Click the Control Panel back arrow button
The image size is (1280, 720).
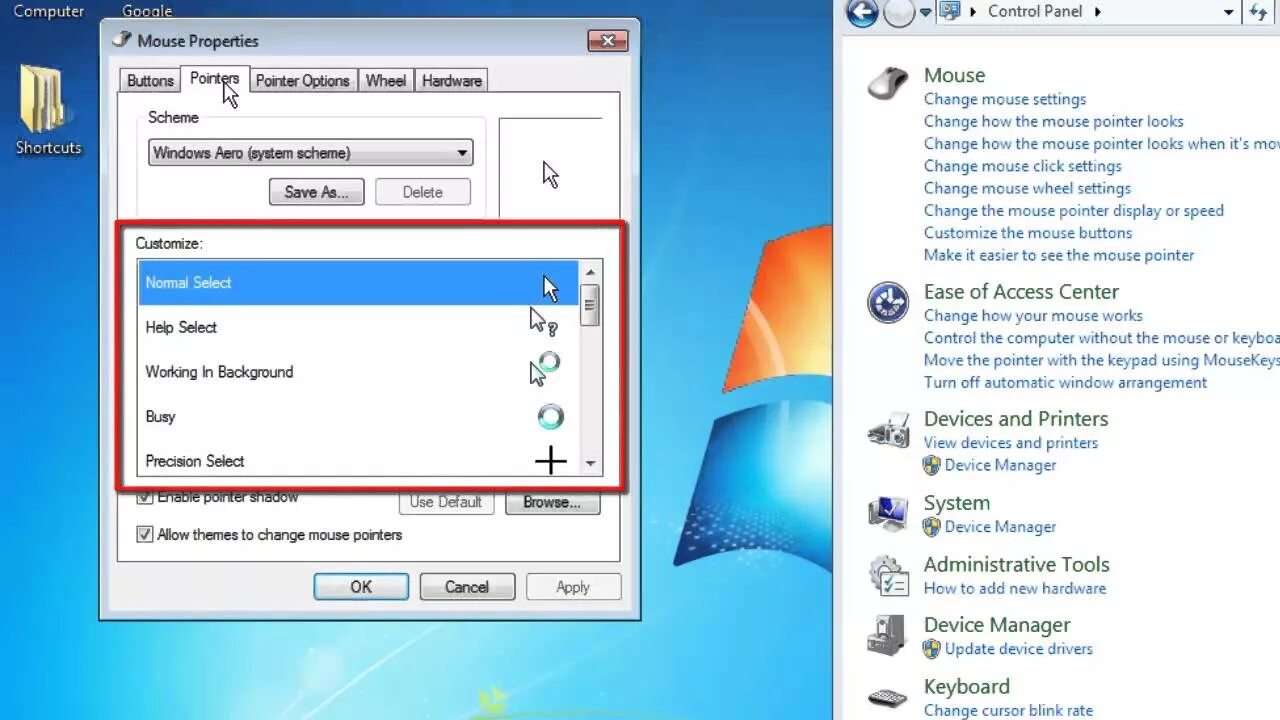[862, 13]
